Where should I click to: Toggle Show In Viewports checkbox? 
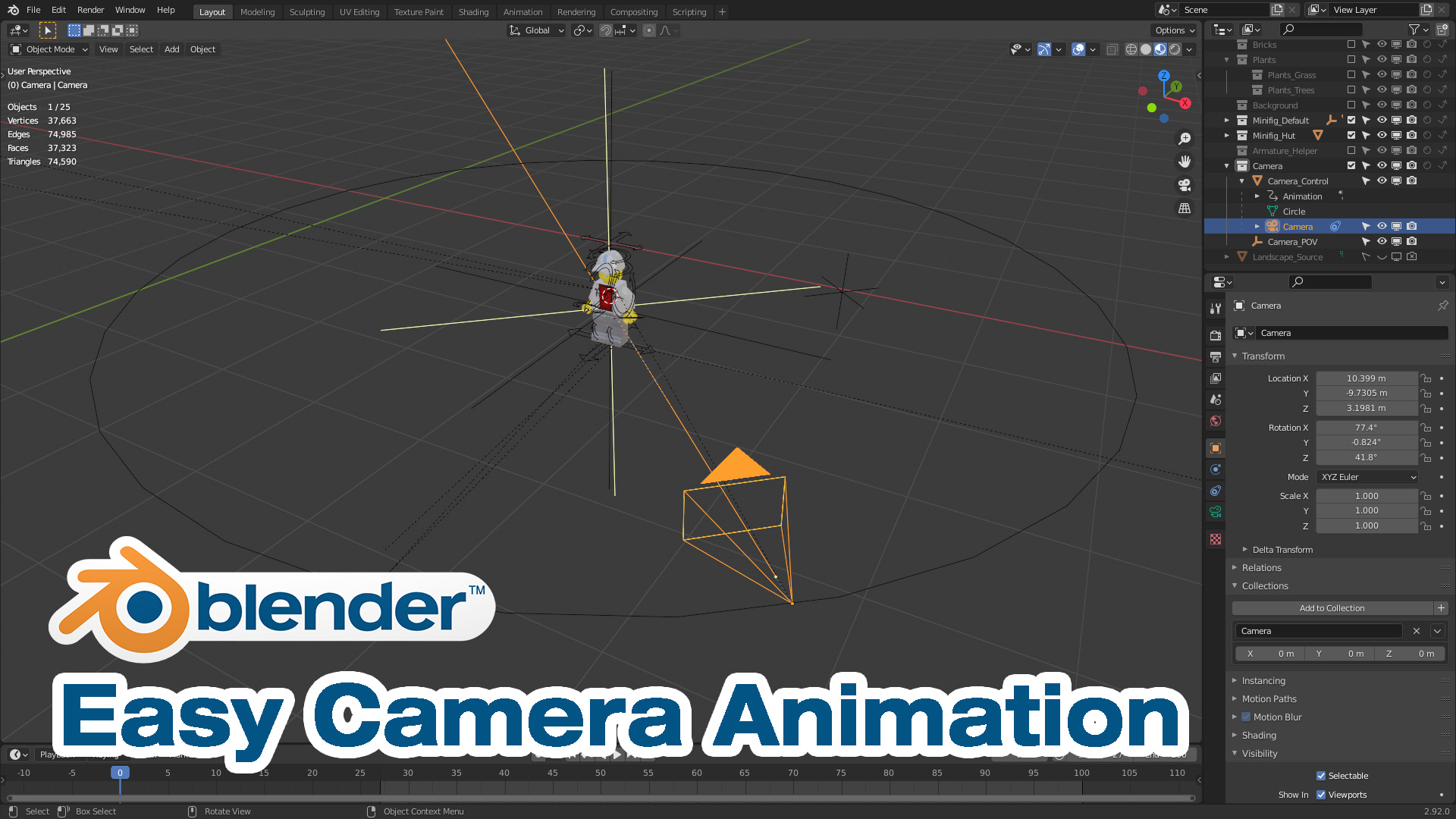[x=1321, y=795]
